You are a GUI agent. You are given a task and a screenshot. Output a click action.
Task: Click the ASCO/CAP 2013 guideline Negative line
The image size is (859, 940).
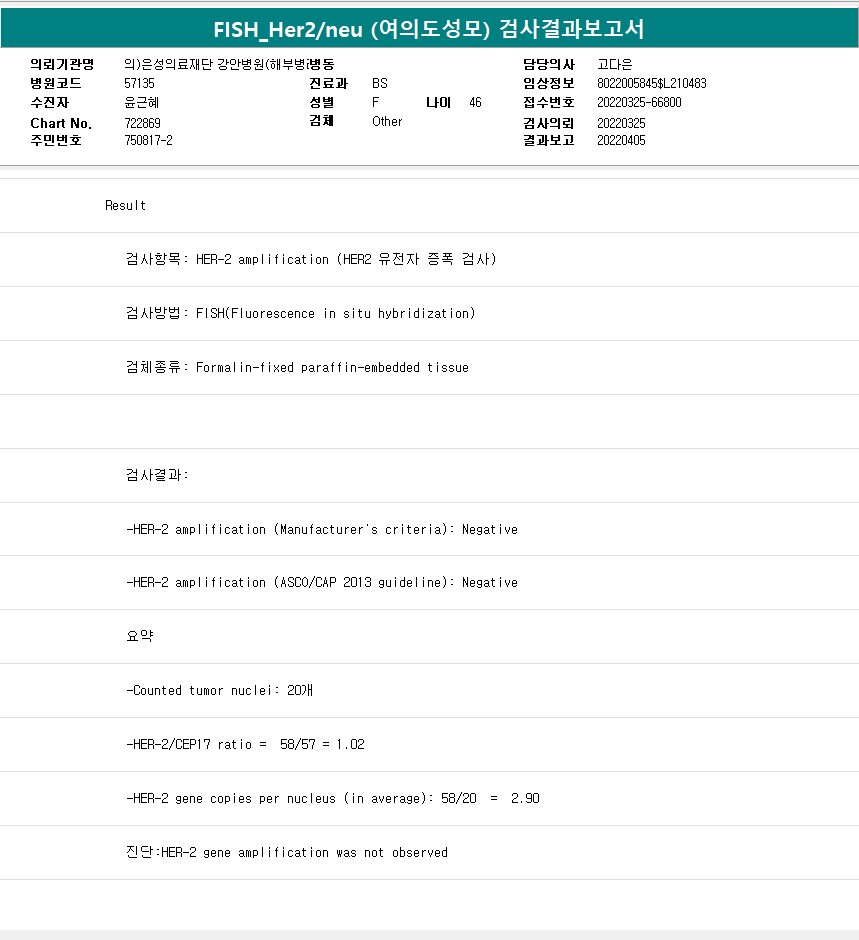(x=322, y=583)
